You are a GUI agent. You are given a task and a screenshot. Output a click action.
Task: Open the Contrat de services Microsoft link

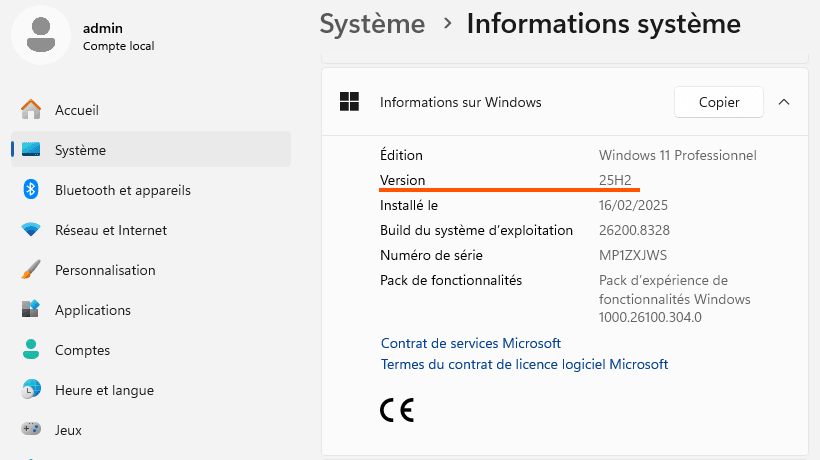pyautogui.click(x=471, y=343)
